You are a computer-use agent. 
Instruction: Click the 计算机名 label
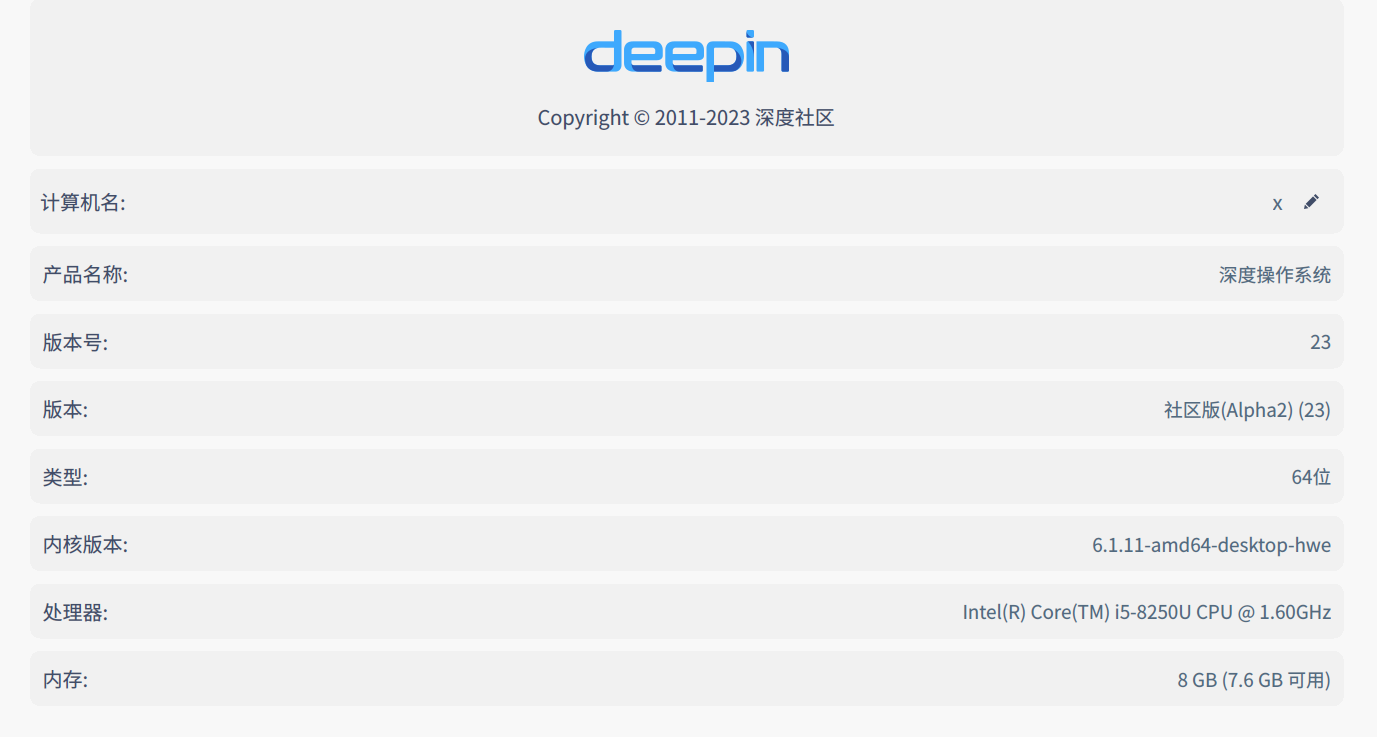(x=83, y=203)
